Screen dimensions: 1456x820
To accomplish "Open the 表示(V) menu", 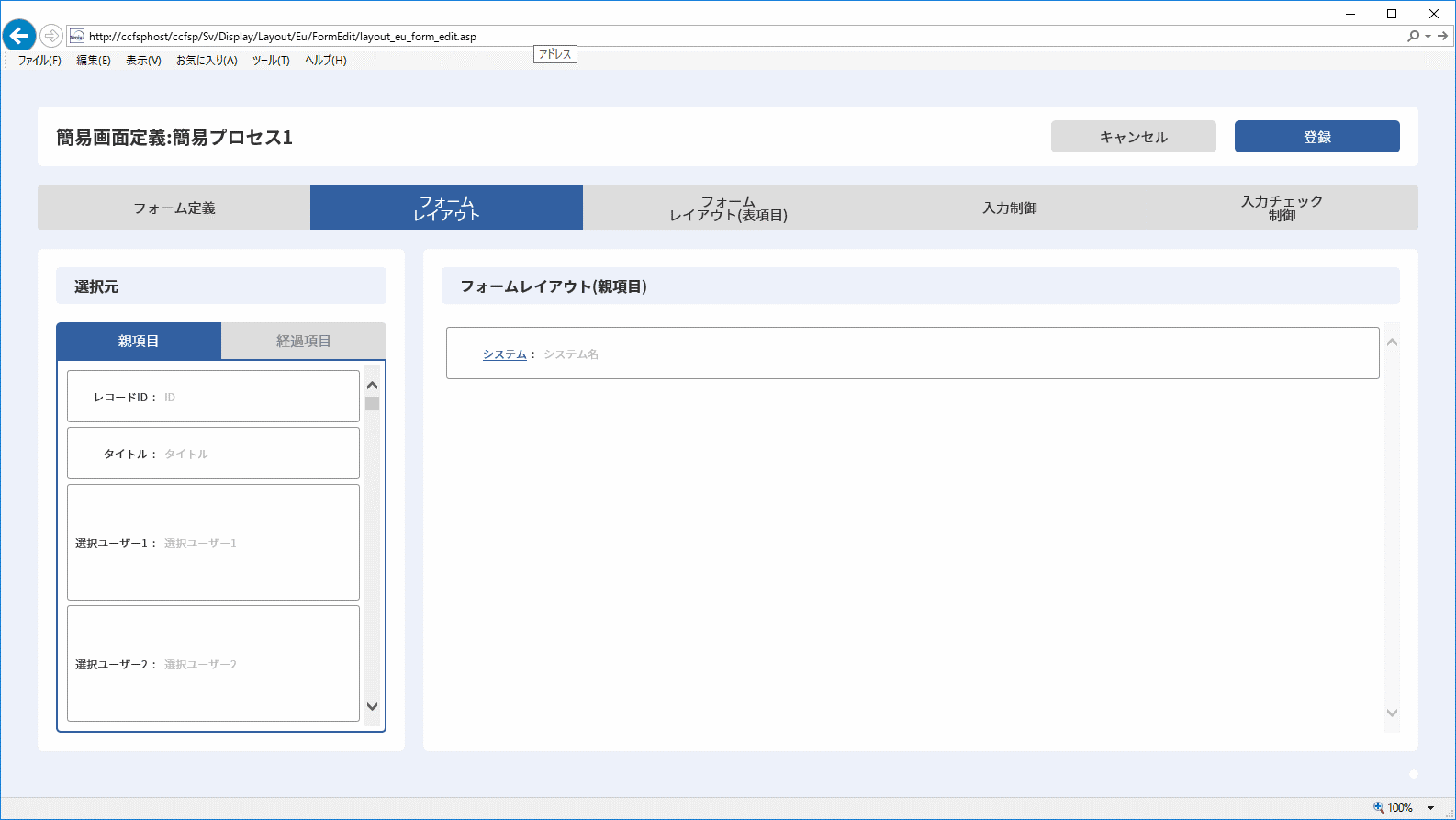I will [143, 61].
